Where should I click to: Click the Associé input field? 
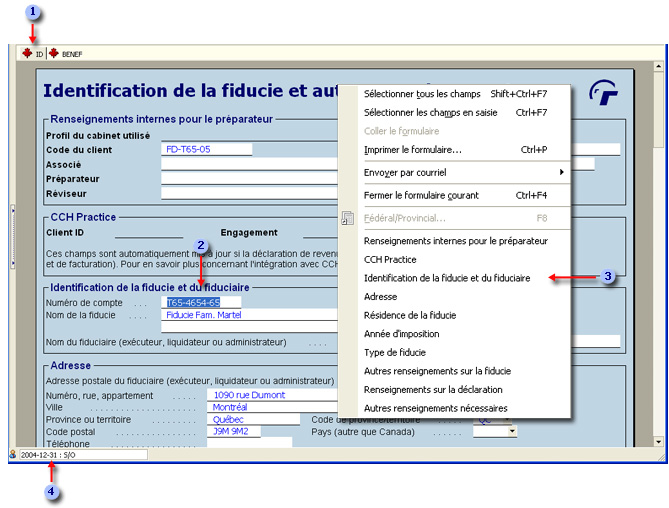[250, 164]
